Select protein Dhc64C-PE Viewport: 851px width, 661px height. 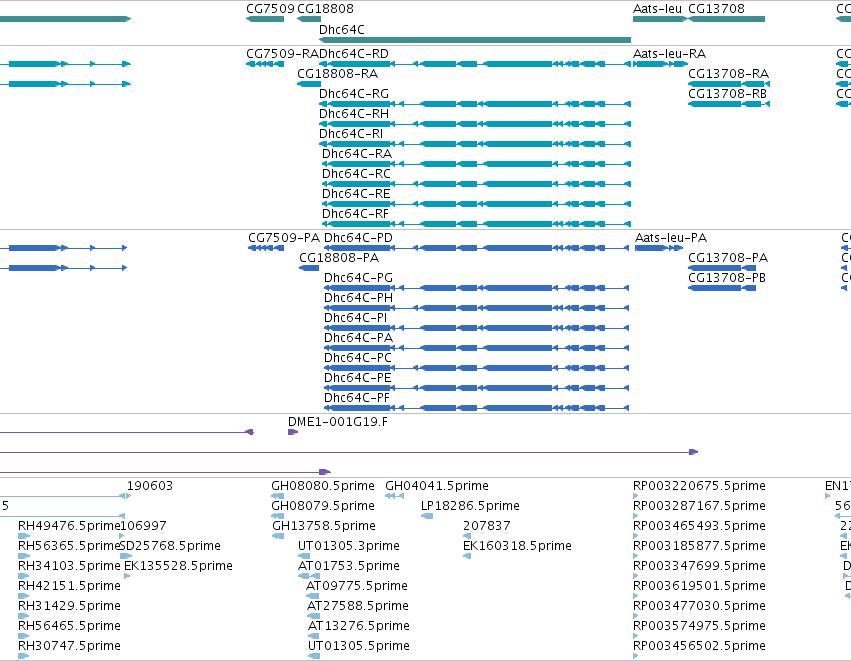(358, 378)
